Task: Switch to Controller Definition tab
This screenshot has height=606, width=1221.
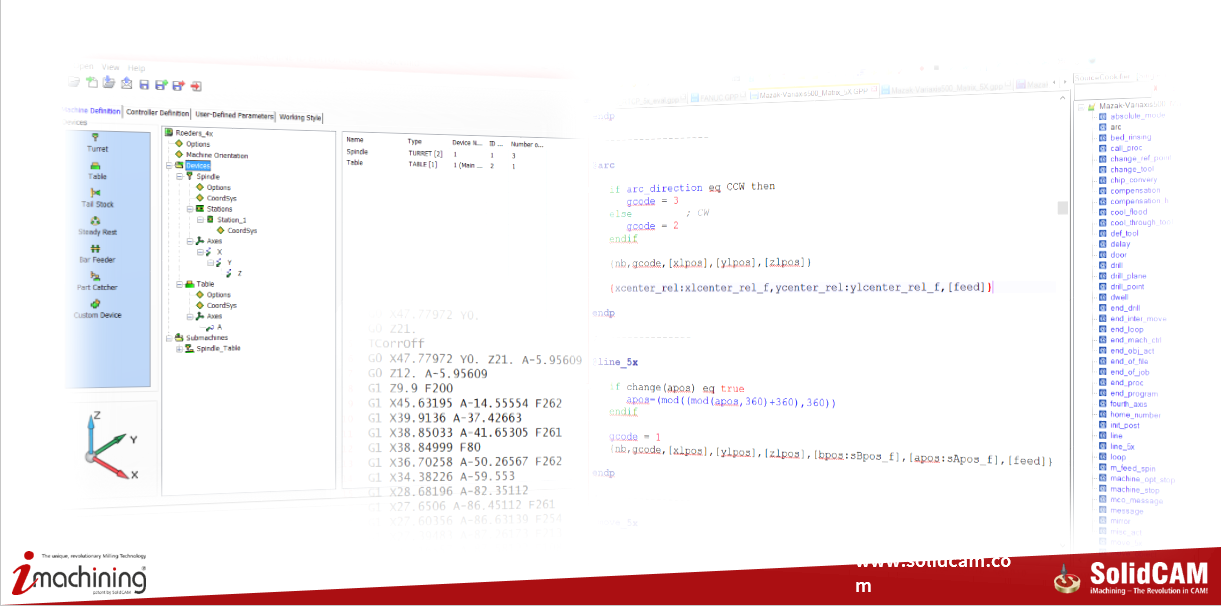Action: coord(158,113)
